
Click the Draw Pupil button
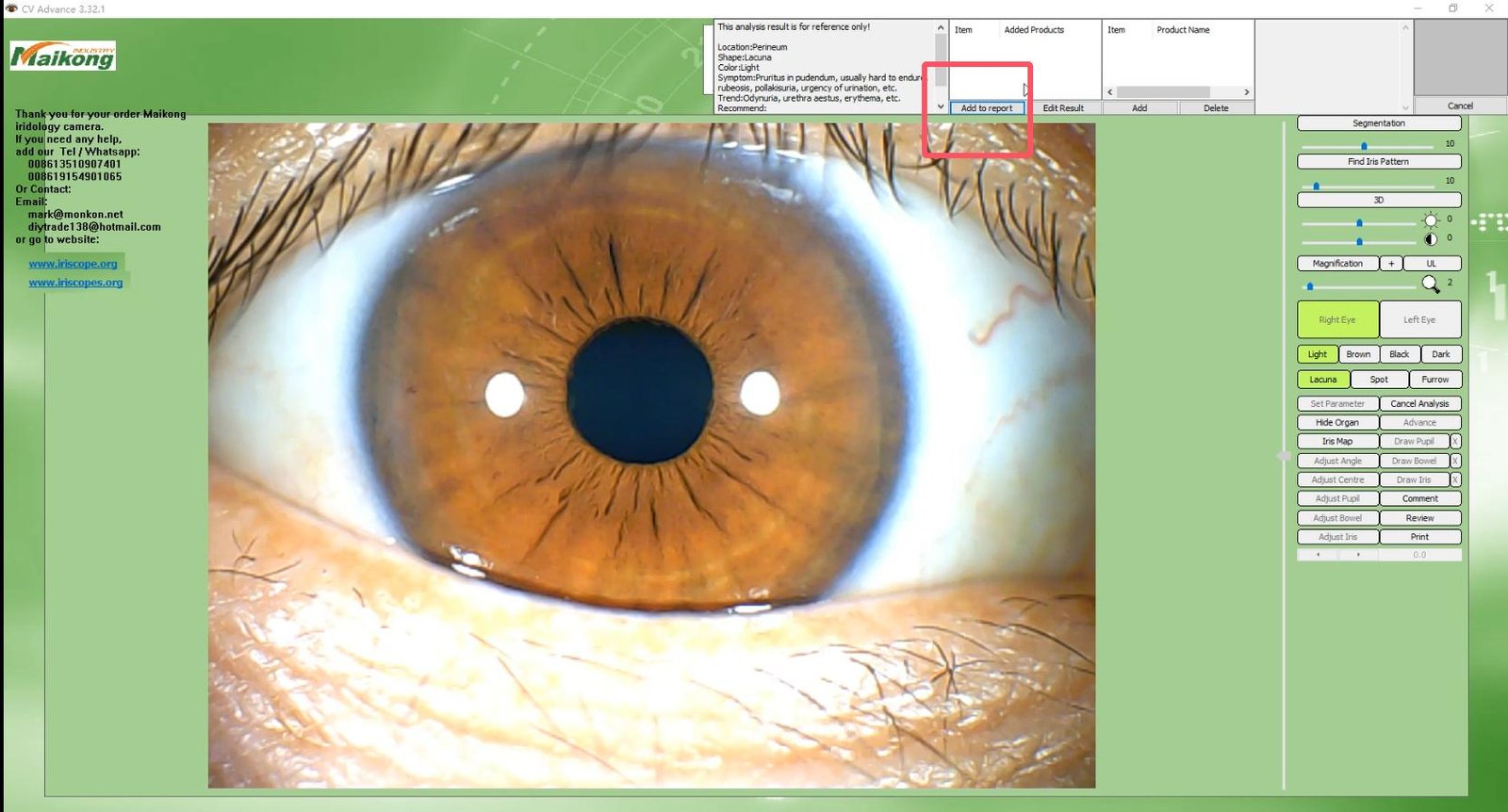click(x=1415, y=442)
